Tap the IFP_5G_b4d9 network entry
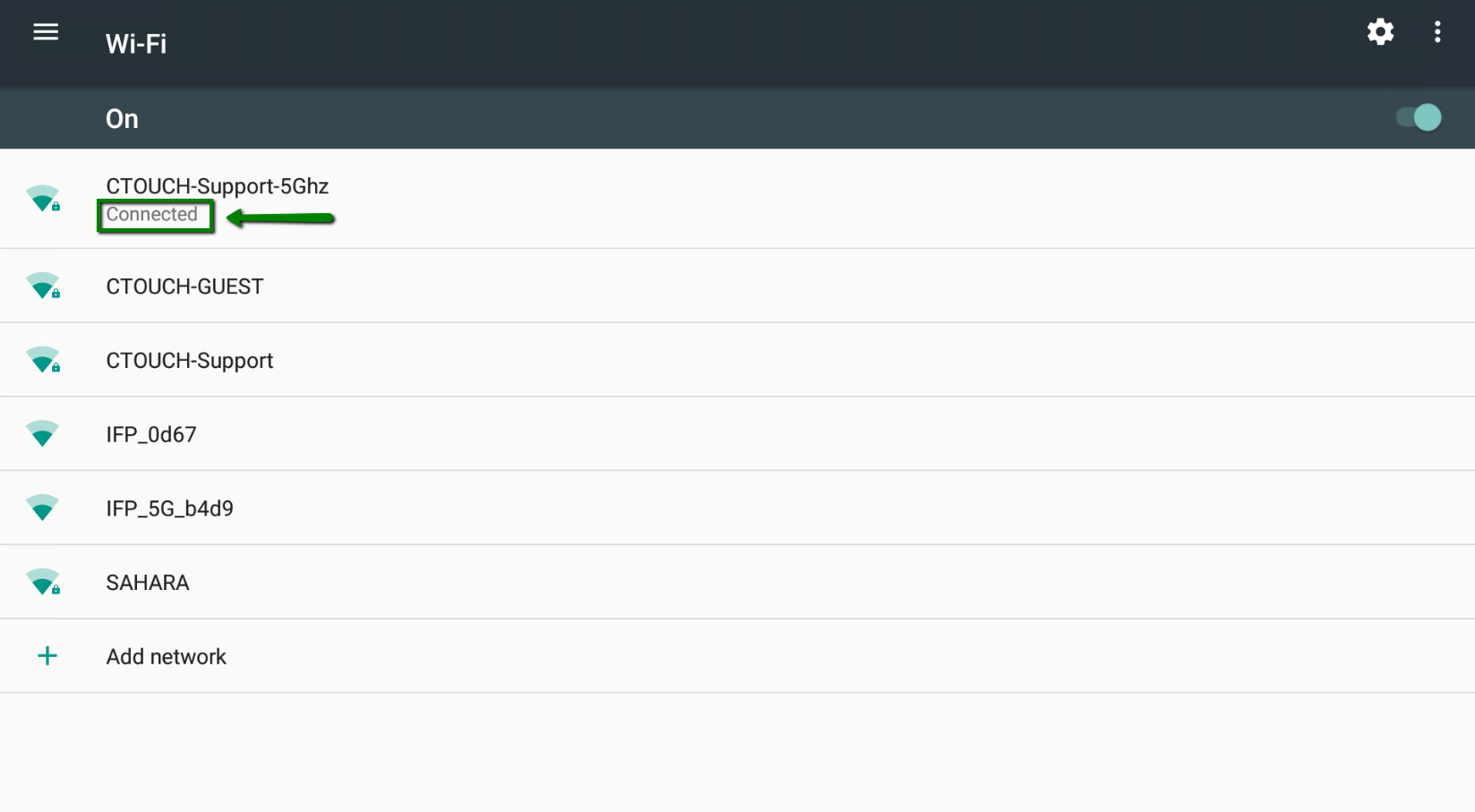Image resolution: width=1475 pixels, height=812 pixels. click(169, 509)
